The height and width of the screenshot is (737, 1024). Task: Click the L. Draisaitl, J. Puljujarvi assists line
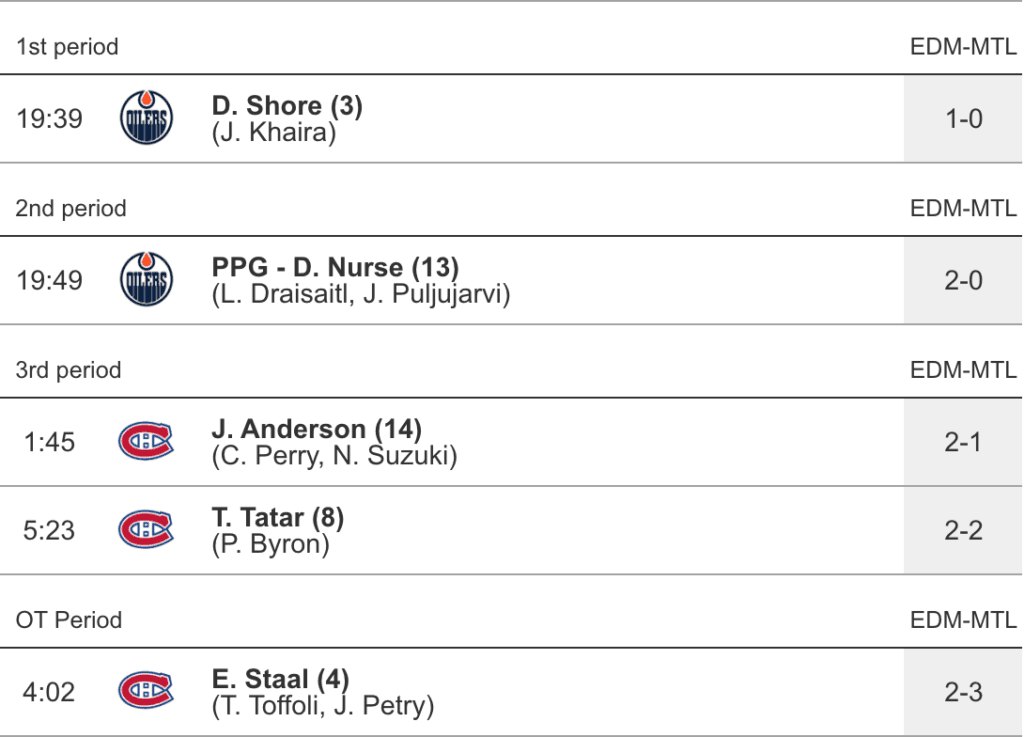pyautogui.click(x=361, y=295)
